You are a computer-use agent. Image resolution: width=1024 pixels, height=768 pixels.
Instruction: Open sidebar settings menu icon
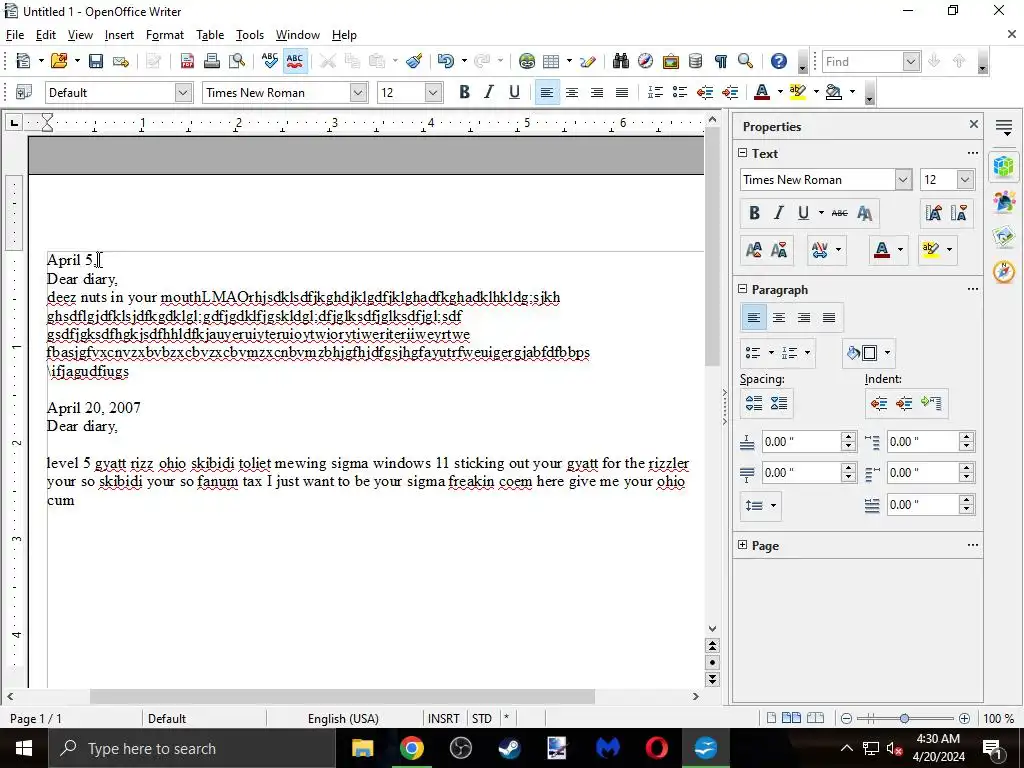[1004, 127]
